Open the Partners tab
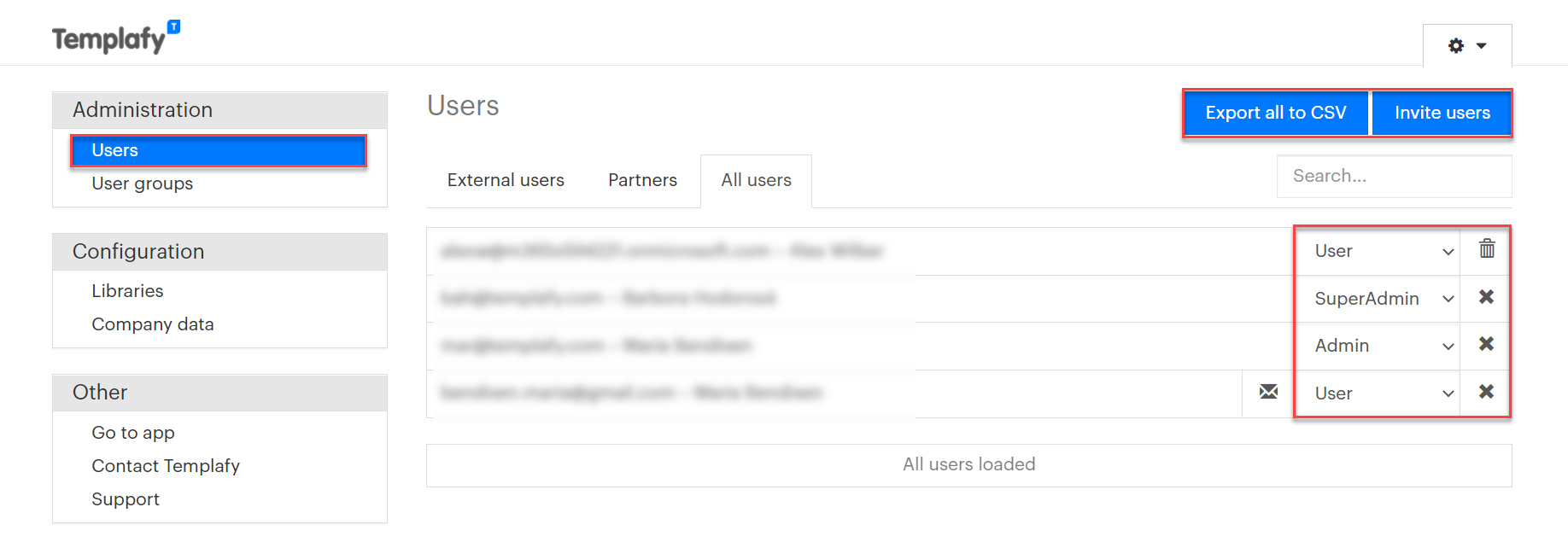This screenshot has width=1568, height=548. [642, 180]
